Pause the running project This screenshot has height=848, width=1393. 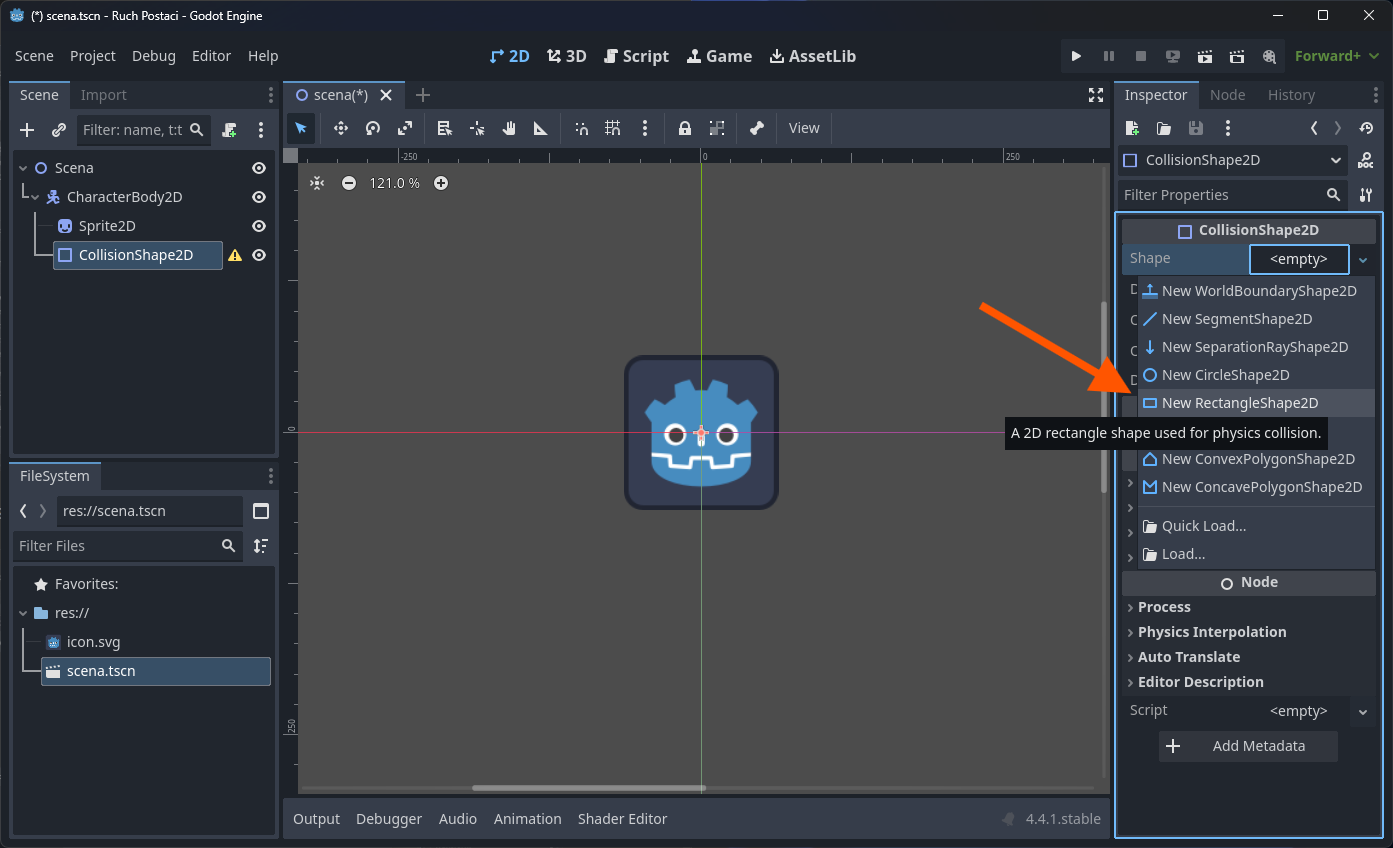click(1108, 56)
